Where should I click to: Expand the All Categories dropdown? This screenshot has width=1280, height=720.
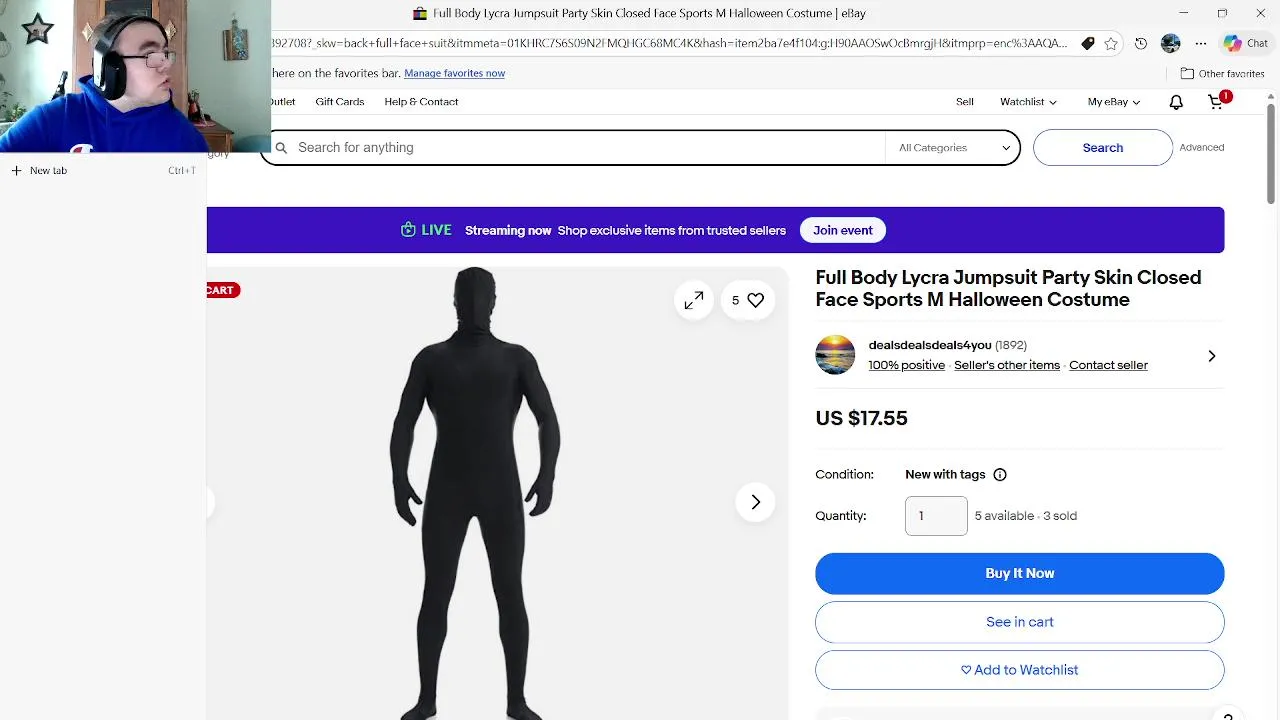953,148
